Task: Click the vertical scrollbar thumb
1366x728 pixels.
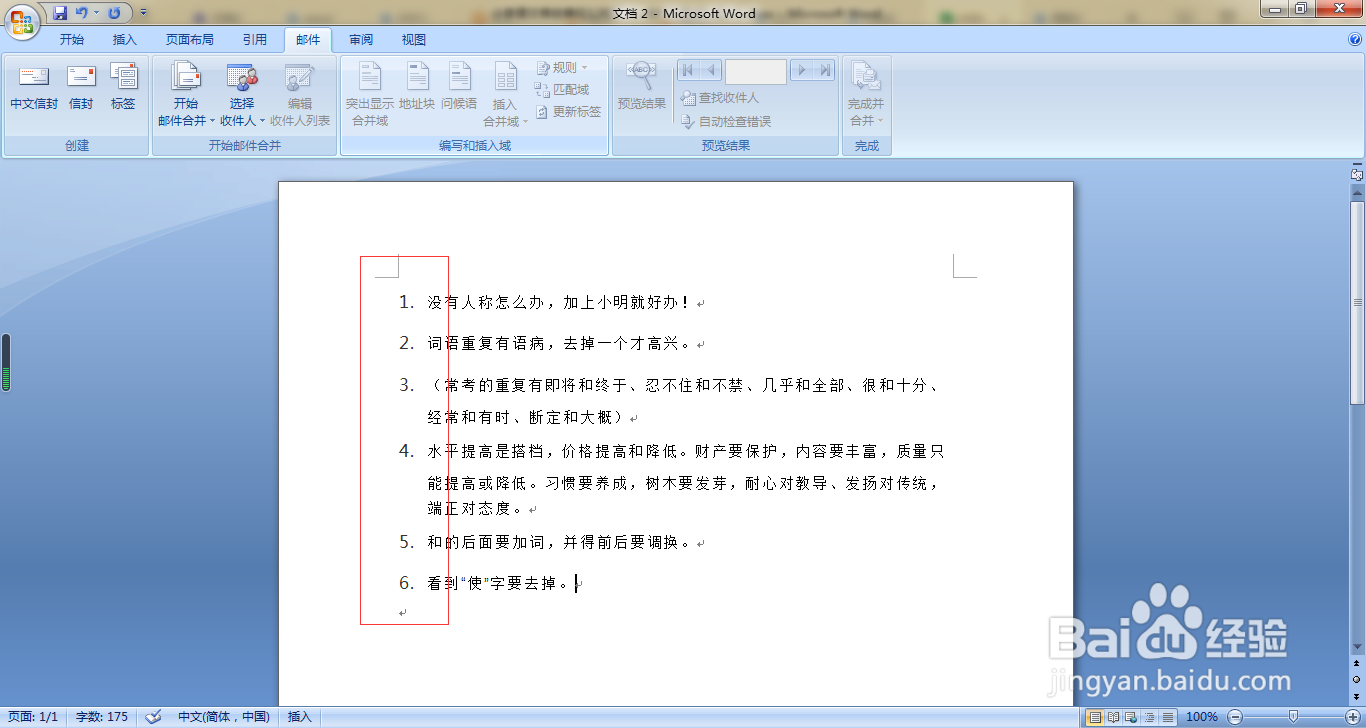Action: (x=1357, y=302)
